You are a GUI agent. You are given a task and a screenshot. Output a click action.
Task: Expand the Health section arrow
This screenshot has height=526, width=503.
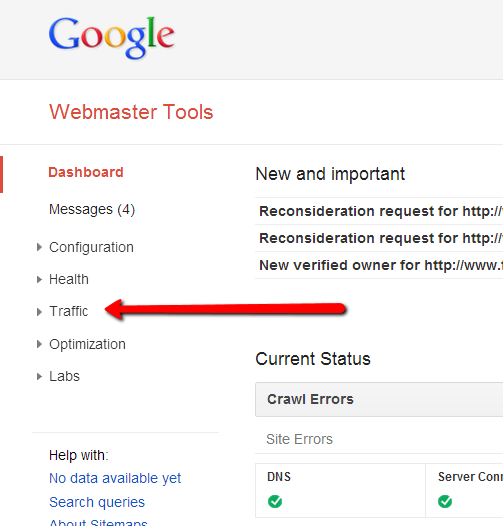(x=39, y=279)
